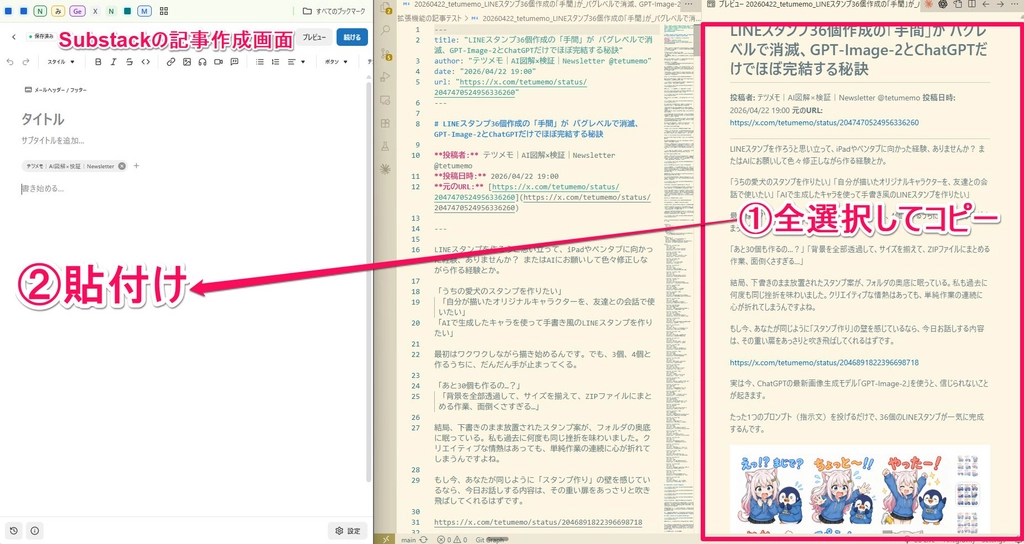Open version history clock icon at bottom
The width and height of the screenshot is (1024, 544).
pos(14,531)
